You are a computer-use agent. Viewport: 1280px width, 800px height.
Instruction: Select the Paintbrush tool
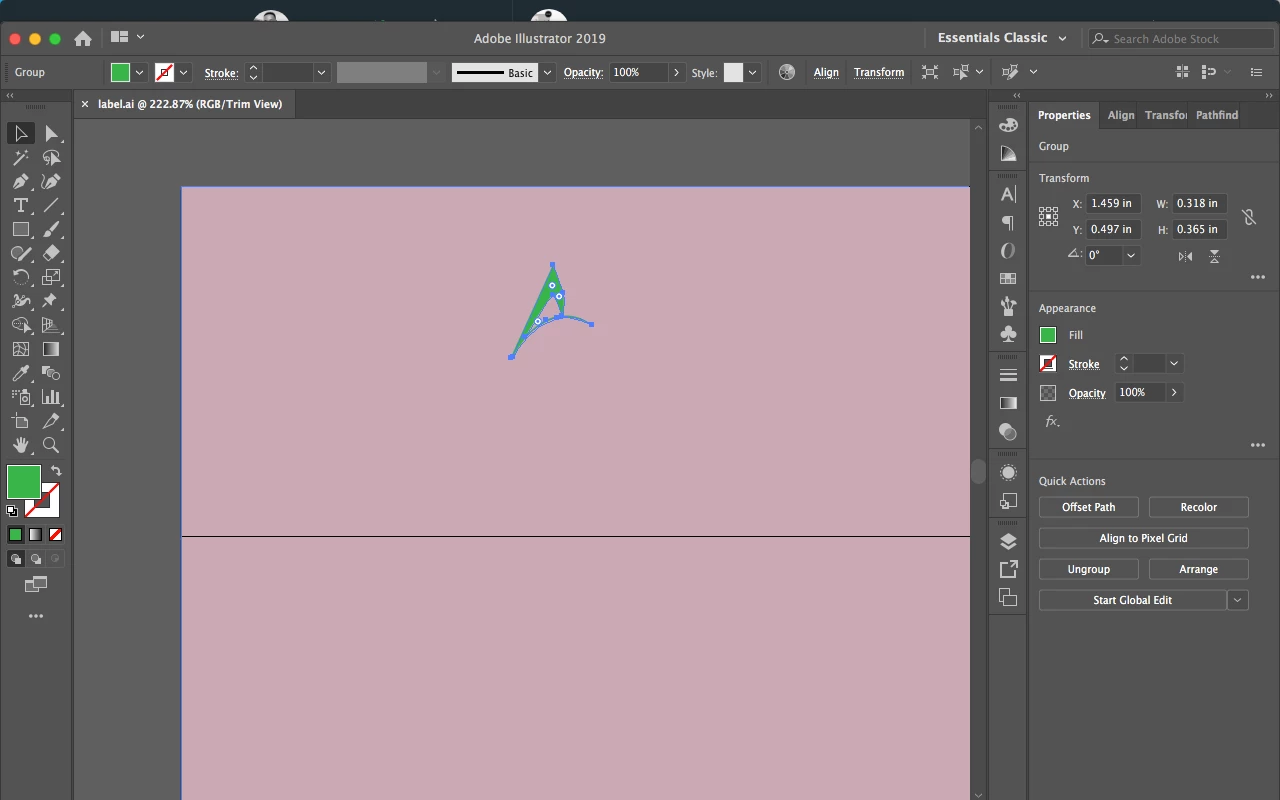click(x=51, y=229)
